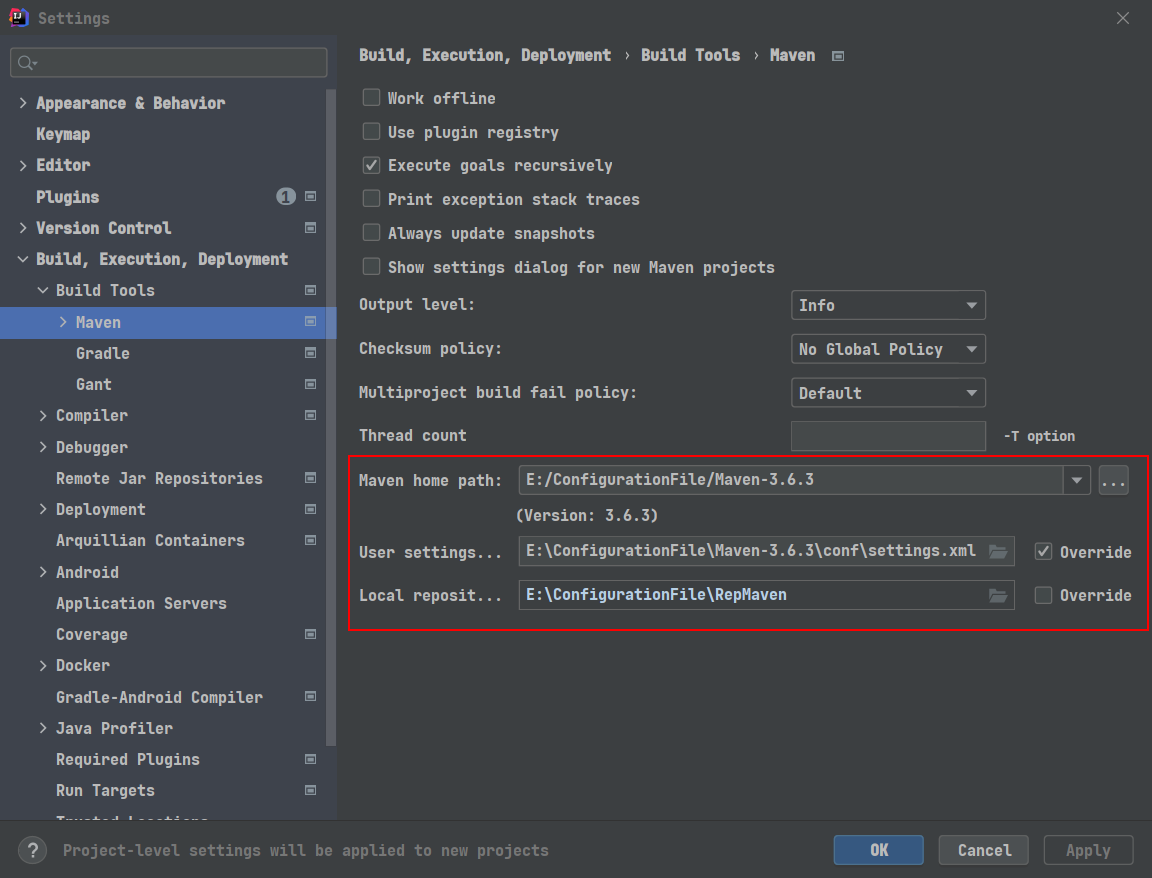The image size is (1152, 878).
Task: Collapse Build, Execution, Deployment section
Action: point(23,259)
